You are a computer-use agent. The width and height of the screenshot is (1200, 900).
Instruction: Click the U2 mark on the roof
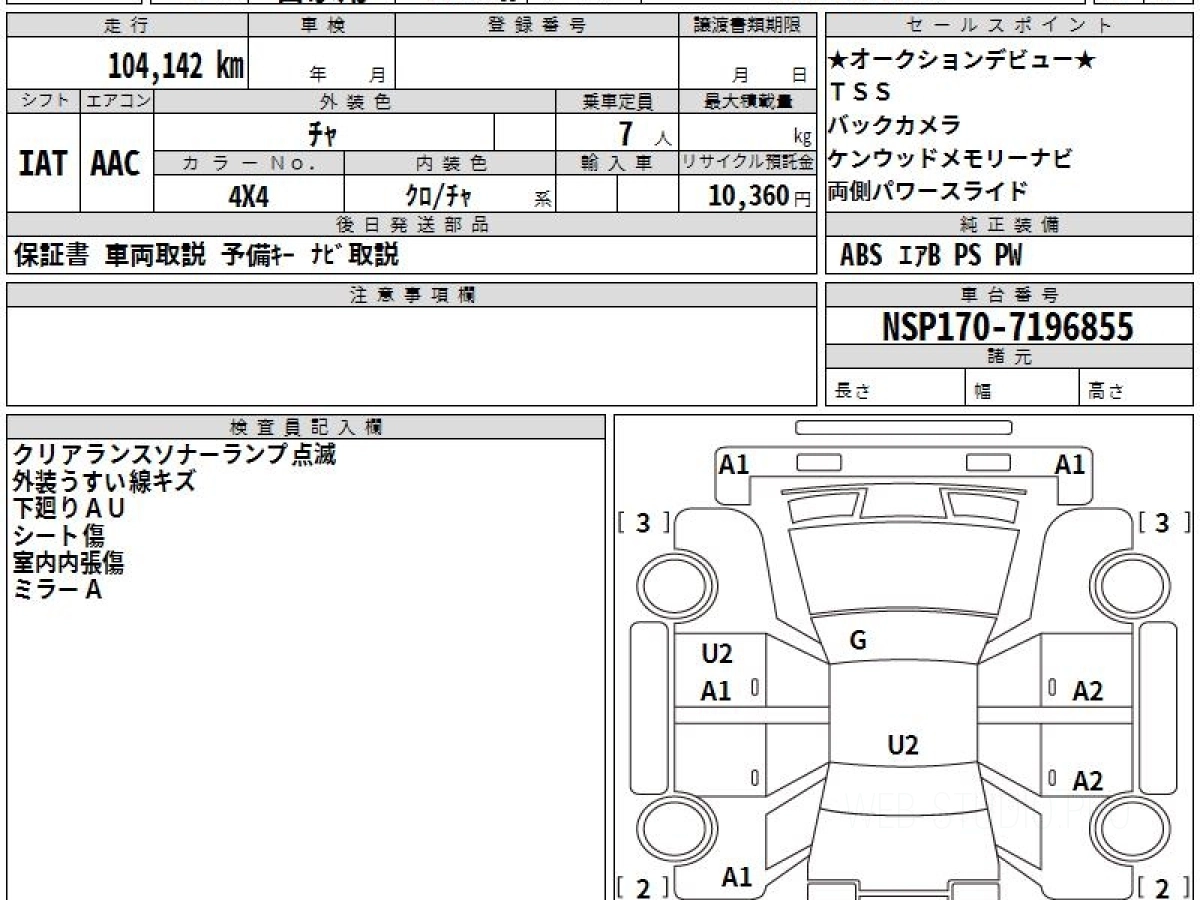[903, 745]
